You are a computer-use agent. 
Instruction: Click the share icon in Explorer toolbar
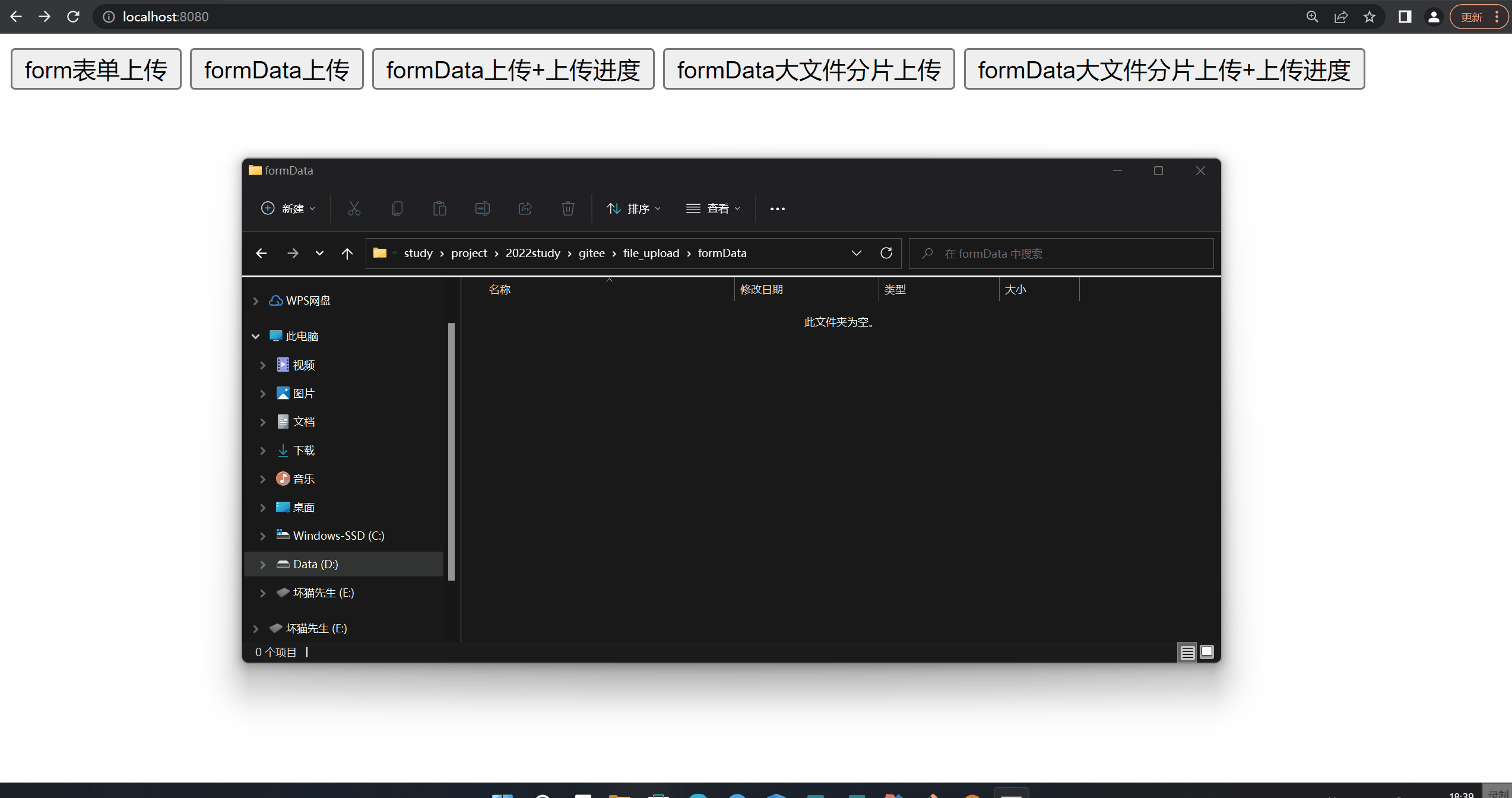[525, 208]
